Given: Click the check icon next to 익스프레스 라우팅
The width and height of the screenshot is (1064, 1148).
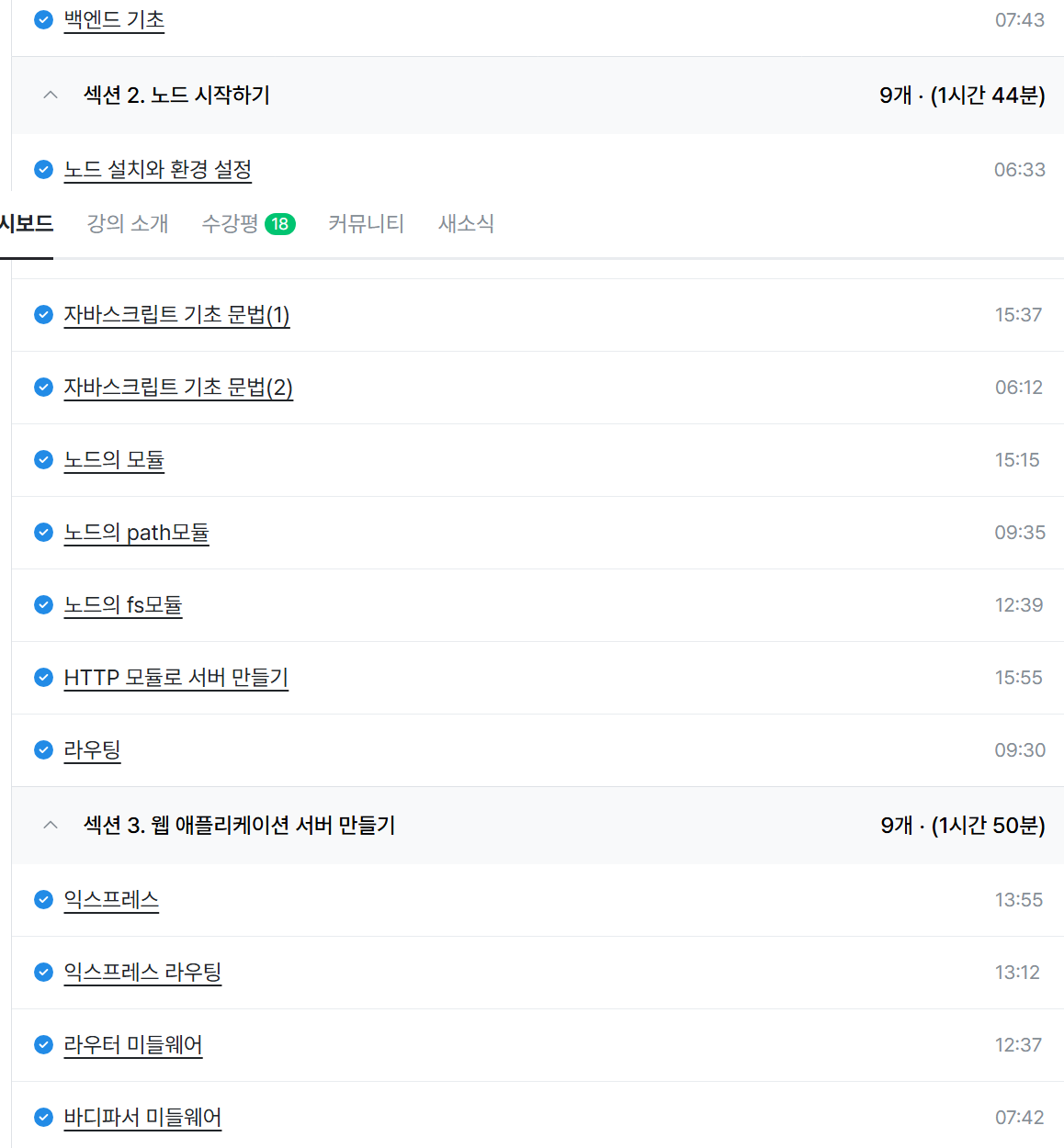Looking at the screenshot, I should coord(43,972).
